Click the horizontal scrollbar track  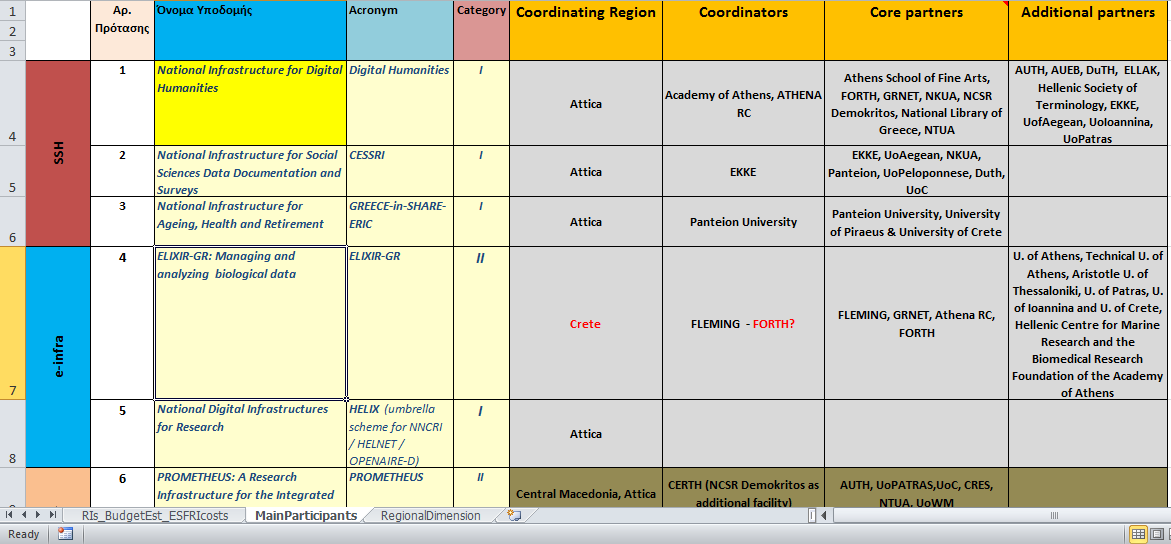[x=1001, y=516]
